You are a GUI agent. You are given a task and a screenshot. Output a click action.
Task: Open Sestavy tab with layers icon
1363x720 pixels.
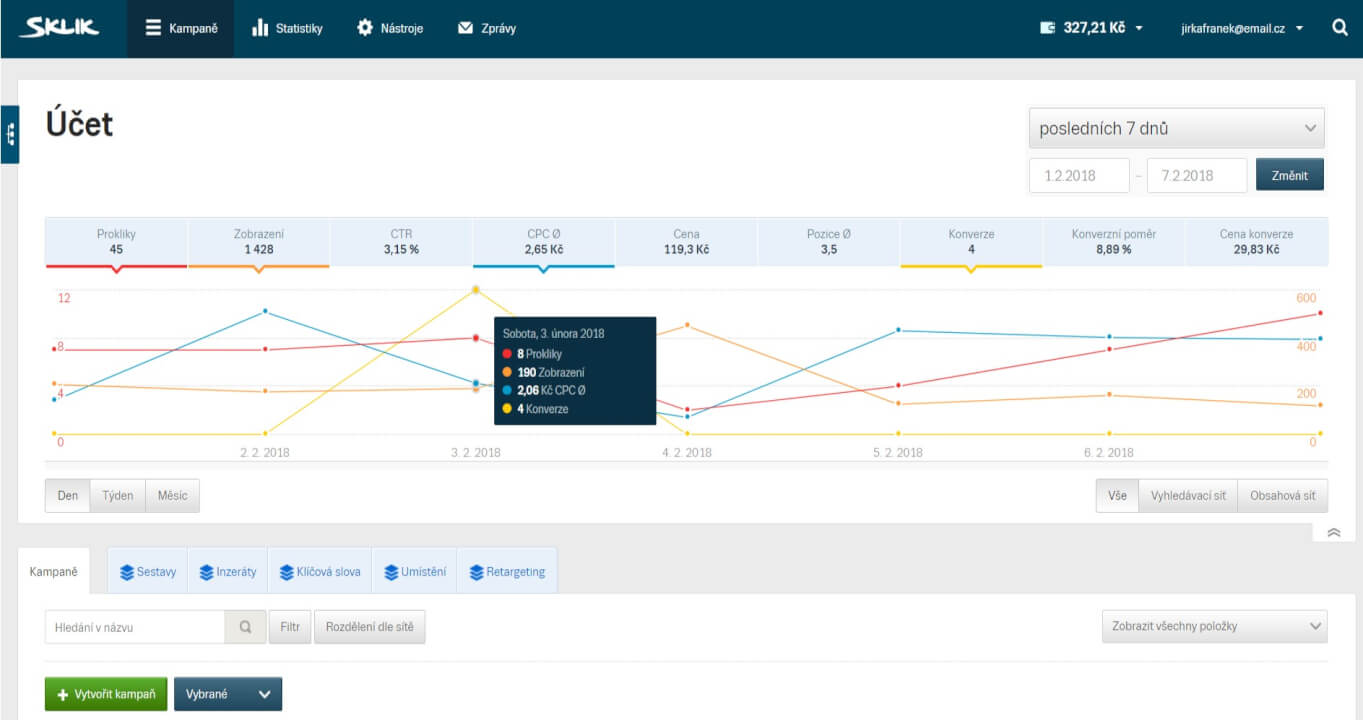tap(147, 572)
